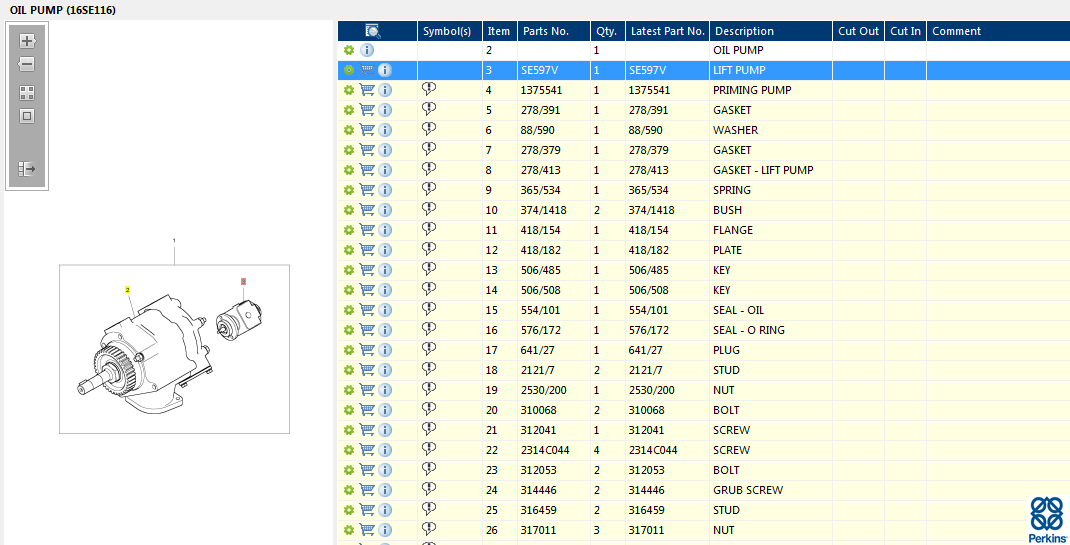
Task: Zoom out of the parts diagram
Action: click(x=27, y=64)
